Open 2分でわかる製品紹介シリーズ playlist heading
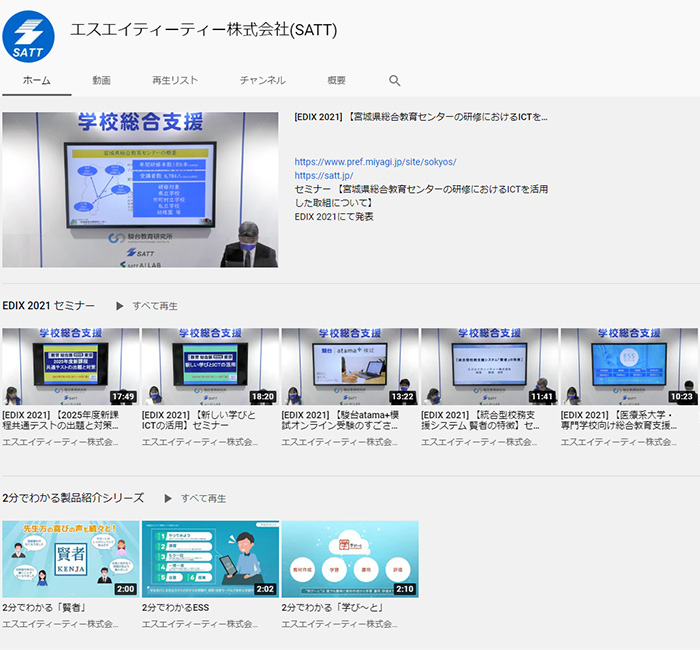 point(73,498)
